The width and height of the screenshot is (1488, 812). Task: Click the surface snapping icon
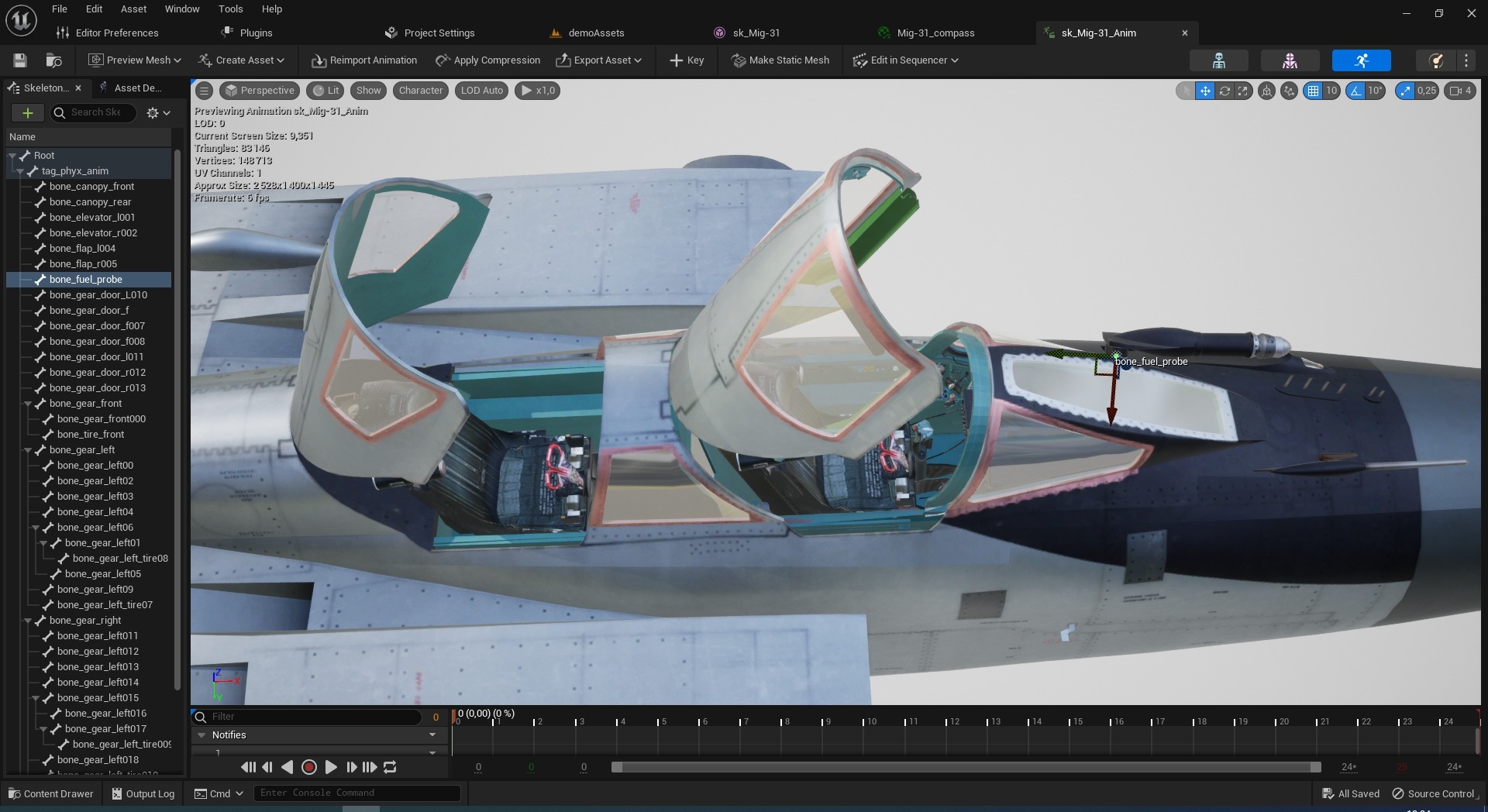[1289, 91]
